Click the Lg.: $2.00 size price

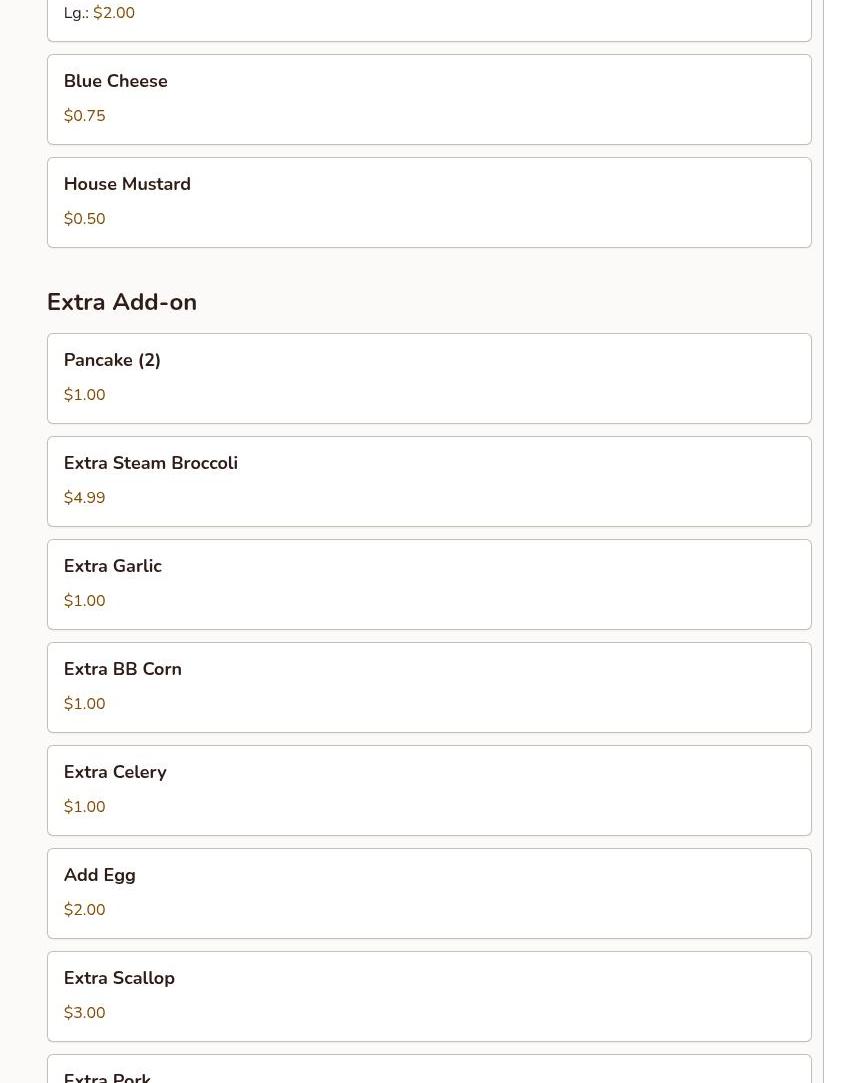99,12
